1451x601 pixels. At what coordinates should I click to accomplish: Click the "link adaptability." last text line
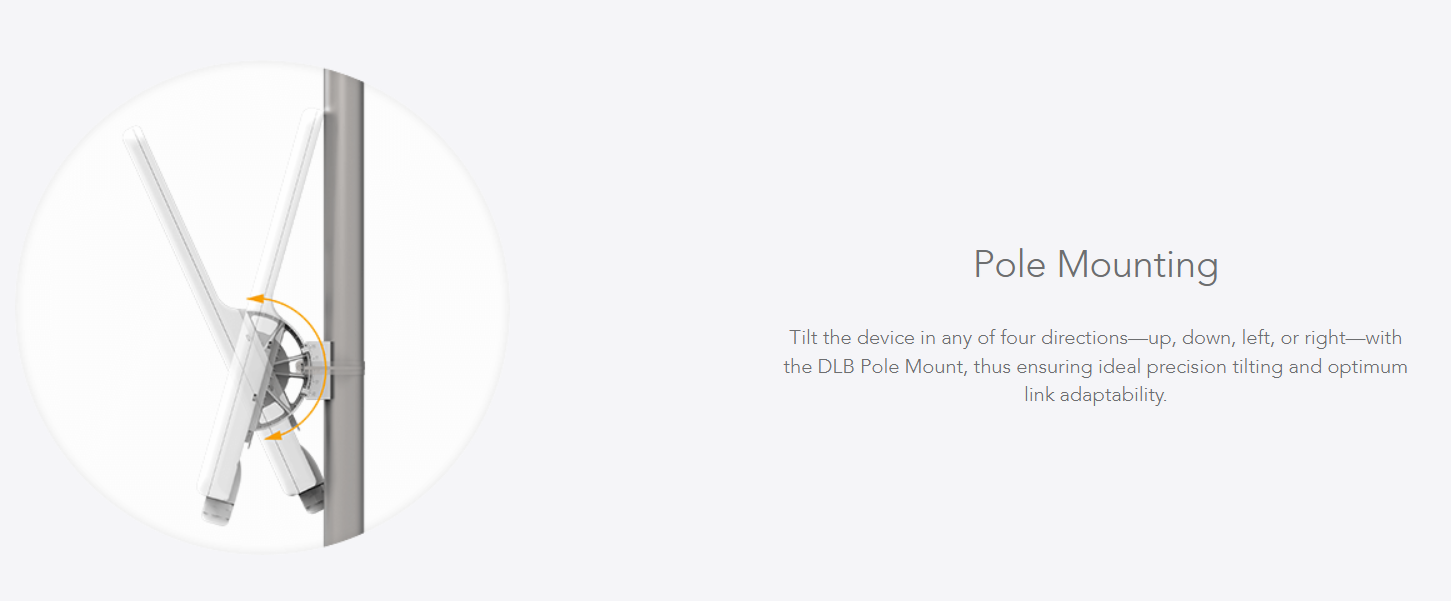coord(1096,395)
